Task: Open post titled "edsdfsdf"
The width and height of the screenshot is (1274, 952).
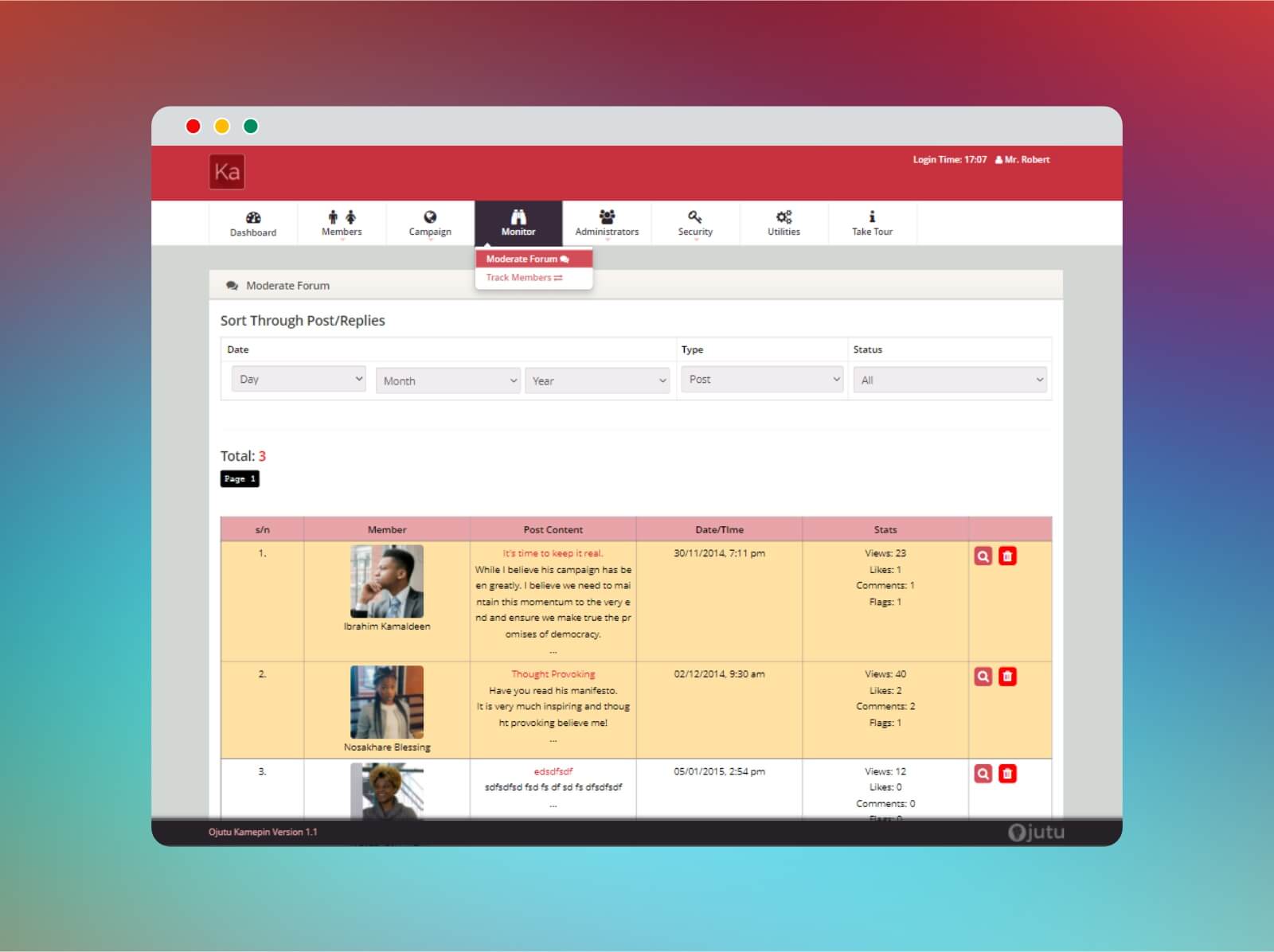Action: pos(553,771)
